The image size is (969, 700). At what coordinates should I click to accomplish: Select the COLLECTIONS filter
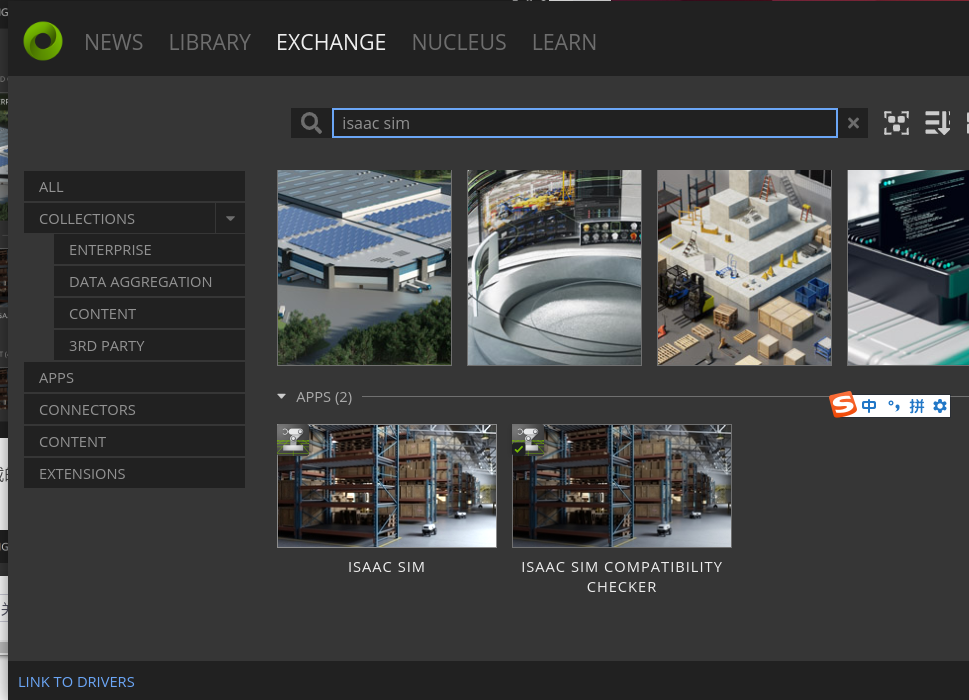tap(119, 219)
